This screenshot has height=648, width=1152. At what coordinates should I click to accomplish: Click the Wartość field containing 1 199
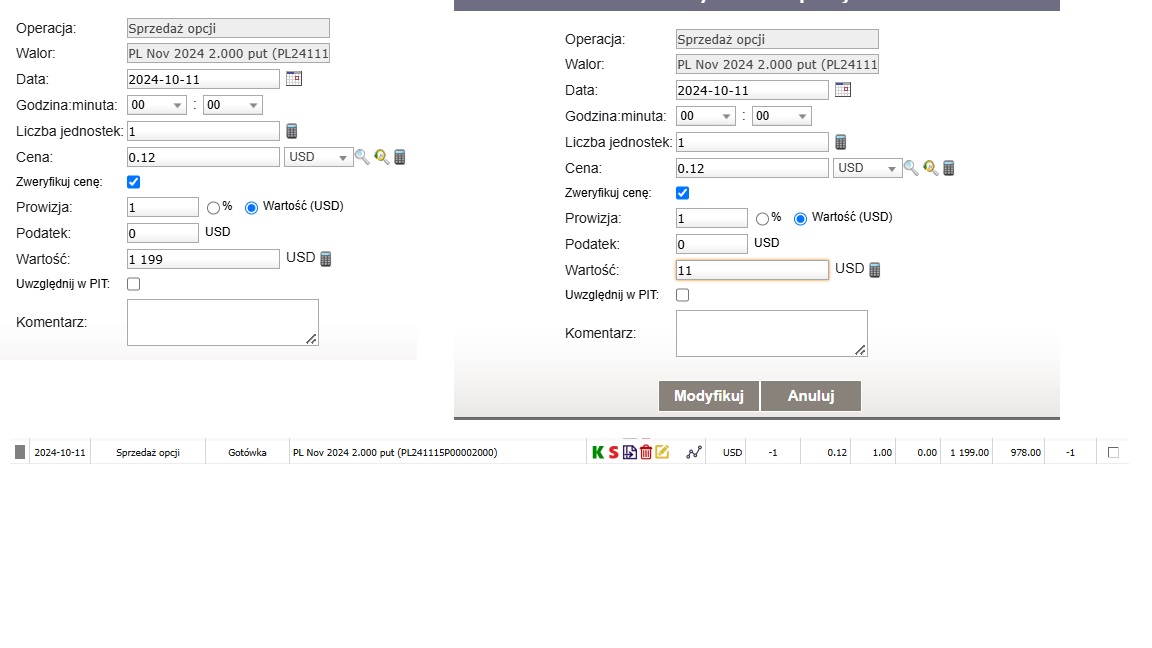203,259
